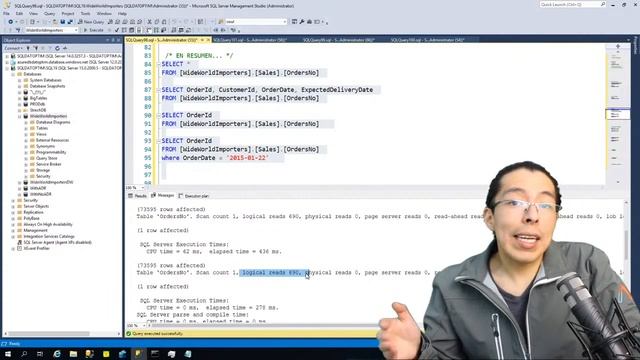Select the Query Store folder

point(47,158)
